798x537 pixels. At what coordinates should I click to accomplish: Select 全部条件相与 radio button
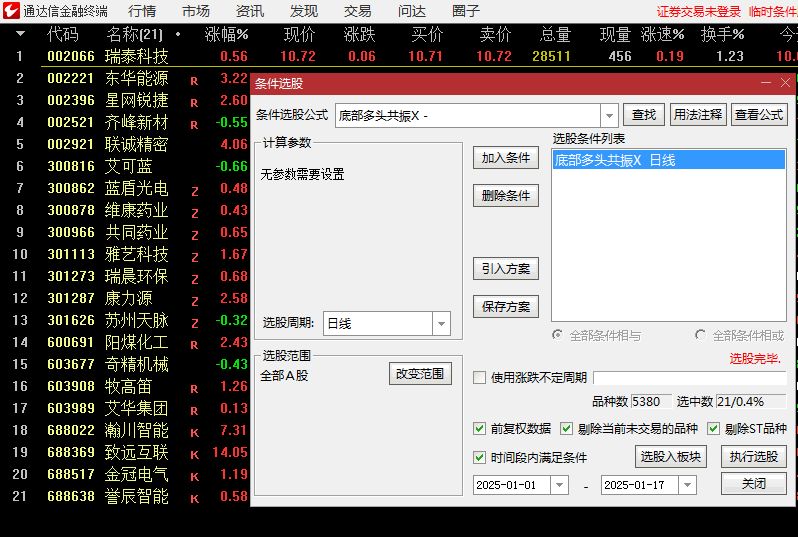(x=558, y=335)
